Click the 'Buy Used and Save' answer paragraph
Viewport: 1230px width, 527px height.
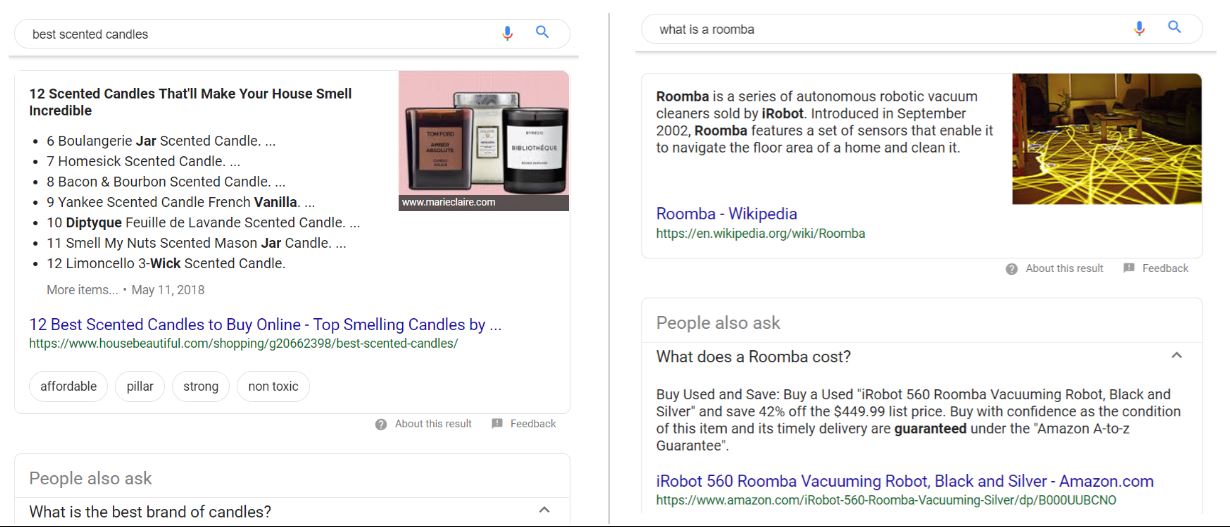click(x=918, y=420)
